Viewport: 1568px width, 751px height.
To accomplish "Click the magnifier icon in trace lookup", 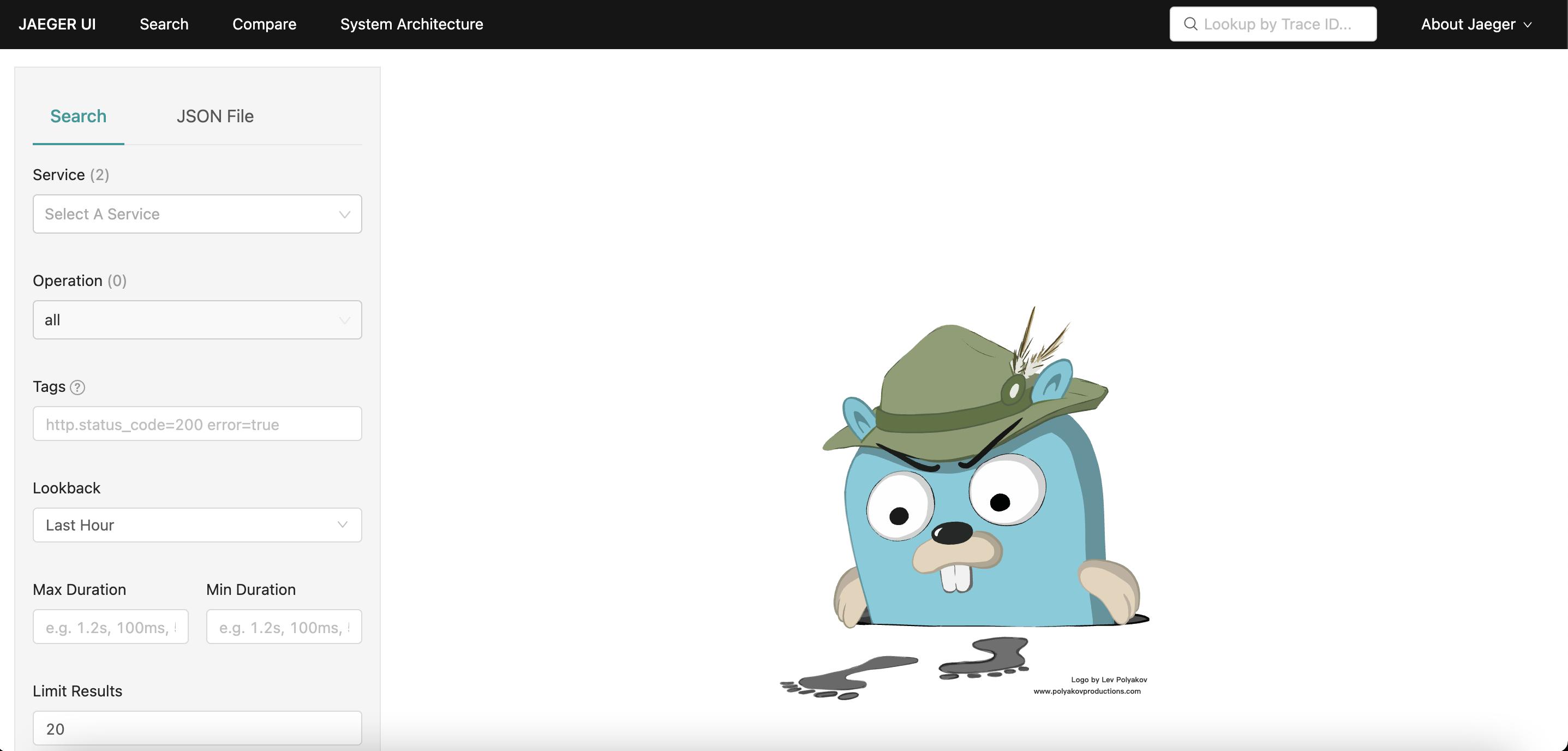I will tap(1190, 24).
